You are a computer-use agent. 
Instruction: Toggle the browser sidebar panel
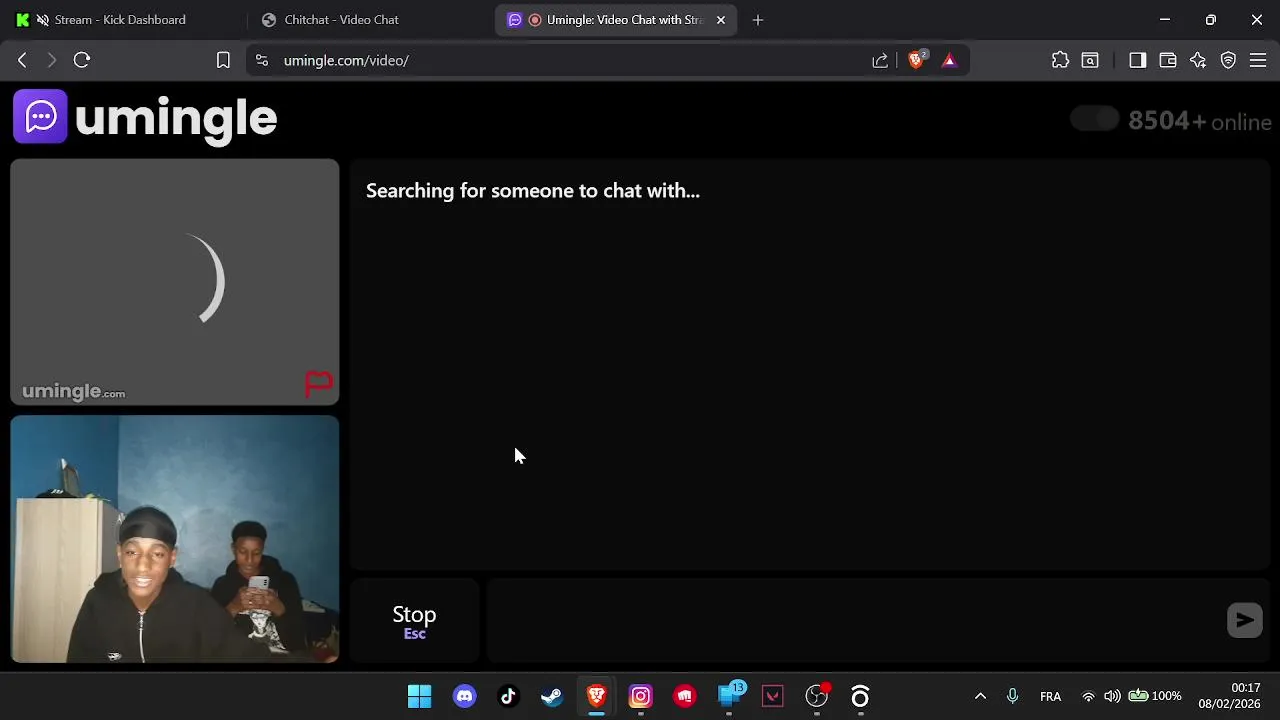click(1137, 60)
